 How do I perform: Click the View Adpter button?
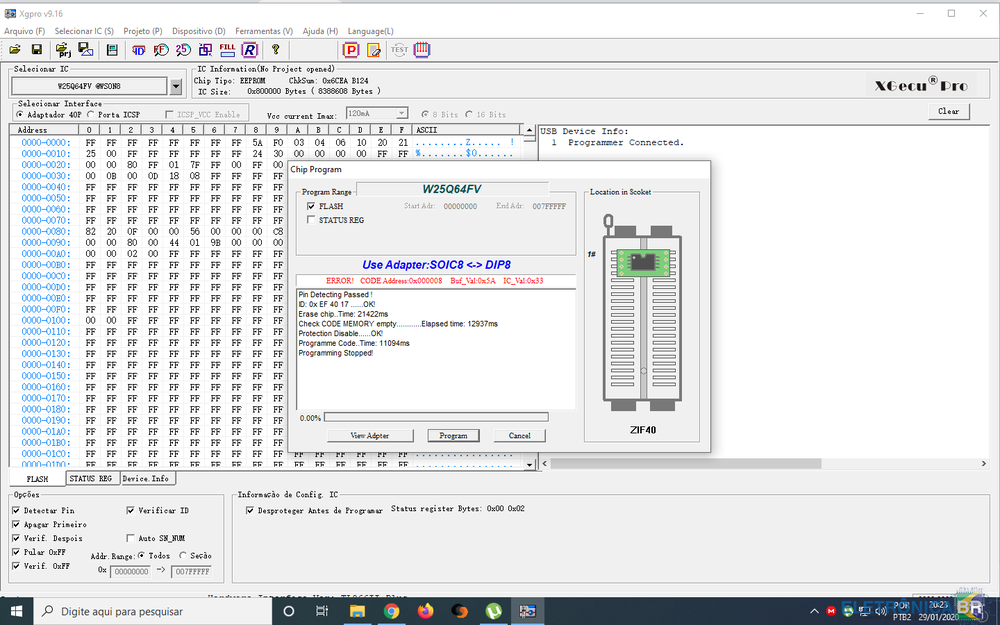point(370,435)
